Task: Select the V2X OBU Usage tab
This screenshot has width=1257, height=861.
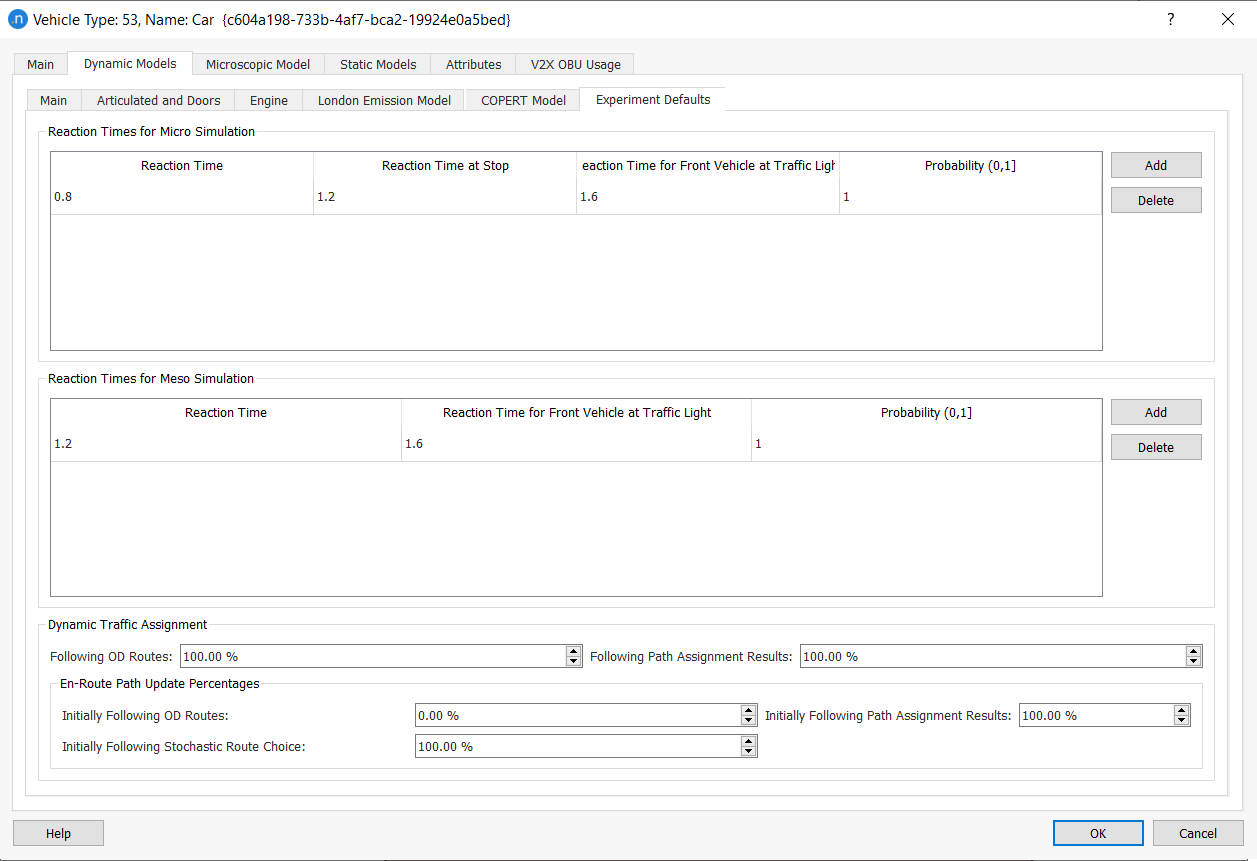Action: [574, 64]
